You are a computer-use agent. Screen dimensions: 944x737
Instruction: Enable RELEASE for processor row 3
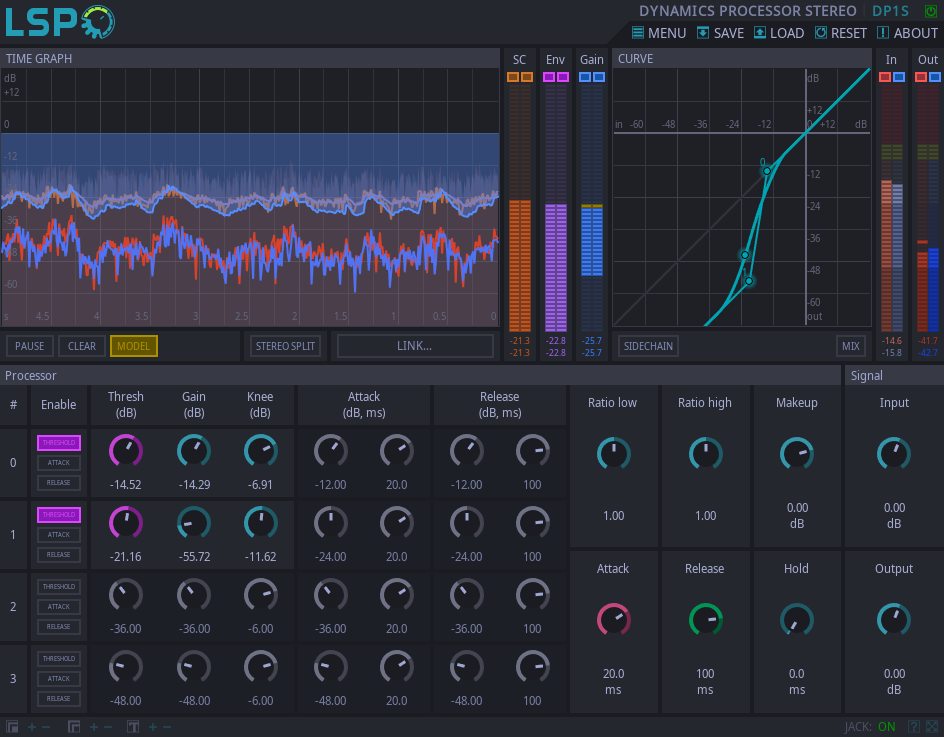[x=59, y=698]
